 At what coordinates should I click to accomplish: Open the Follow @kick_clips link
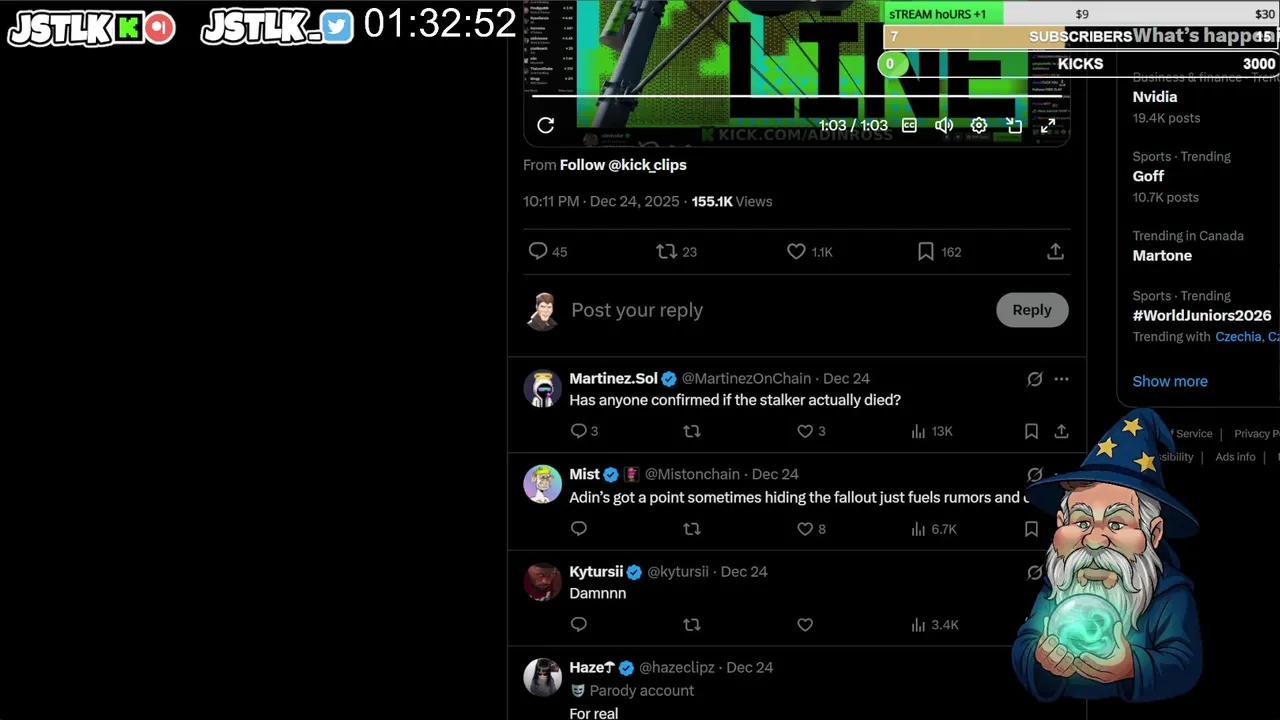[x=623, y=165]
